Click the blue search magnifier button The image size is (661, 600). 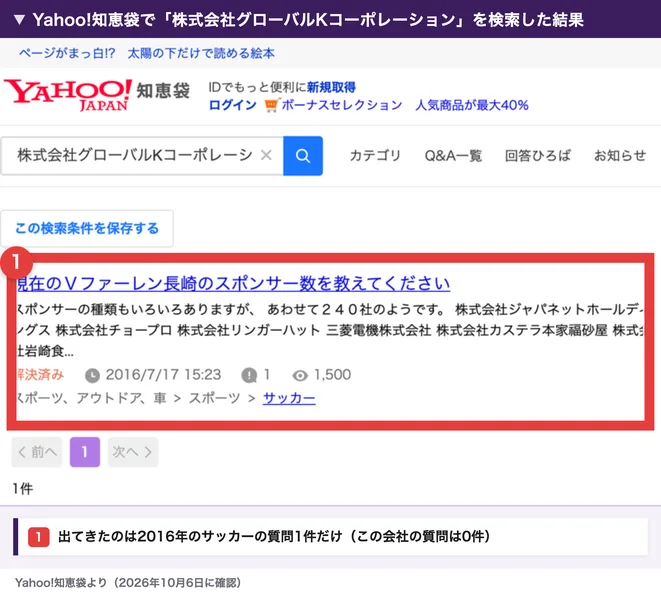[x=303, y=156]
